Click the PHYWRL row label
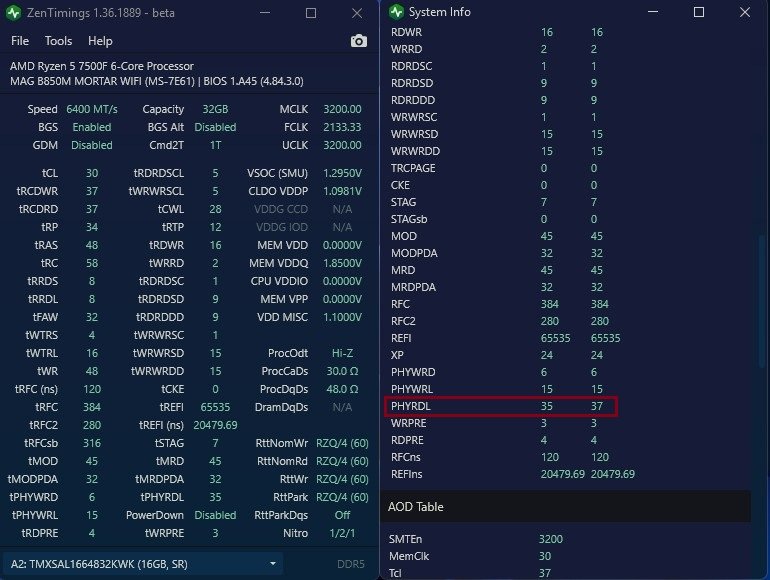The width and height of the screenshot is (770, 580). (412, 389)
